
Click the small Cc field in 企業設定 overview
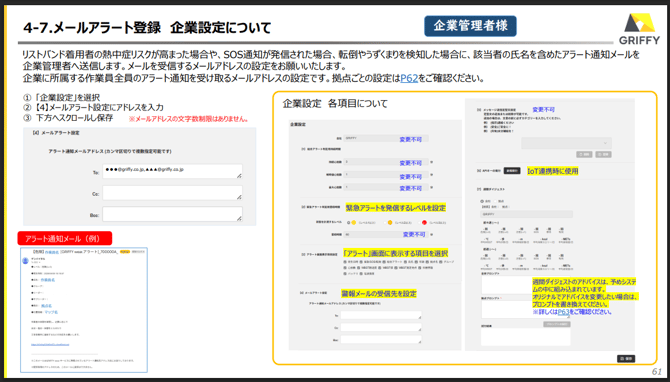pyautogui.click(x=381, y=327)
